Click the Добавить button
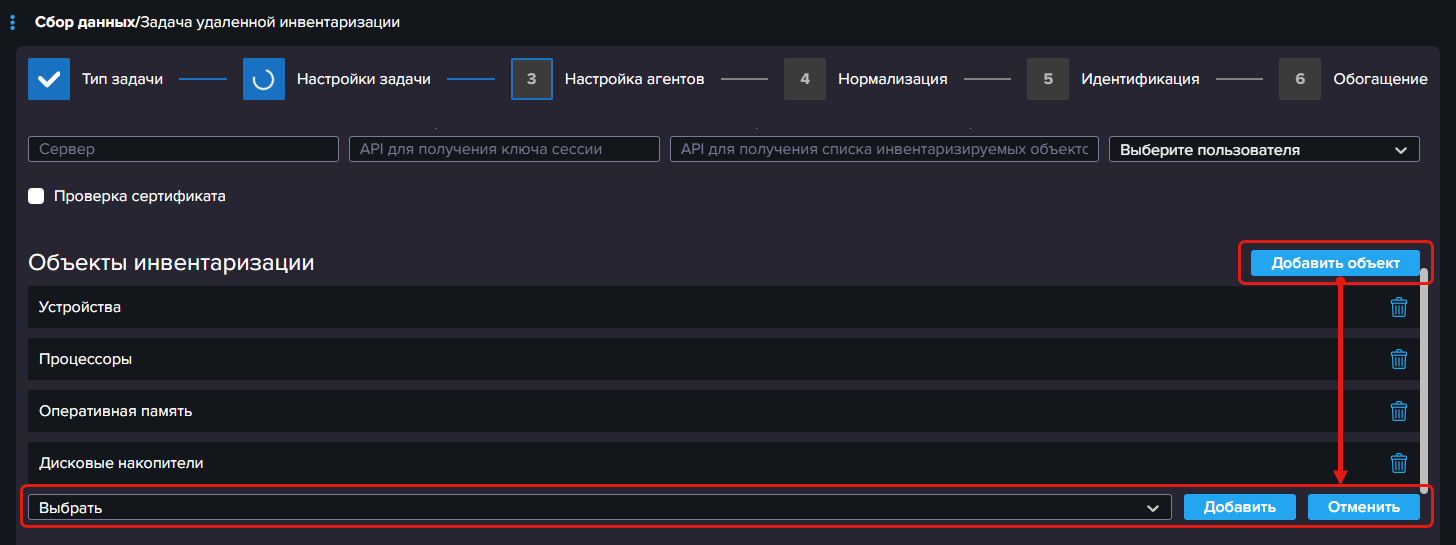Image resolution: width=1456 pixels, height=545 pixels. click(1239, 507)
